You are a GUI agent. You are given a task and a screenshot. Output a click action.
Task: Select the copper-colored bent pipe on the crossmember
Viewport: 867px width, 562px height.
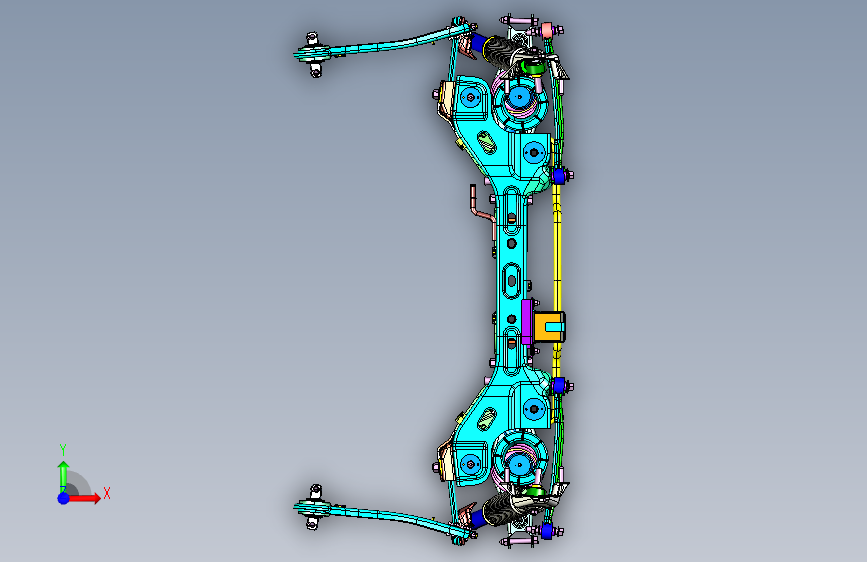[x=482, y=210]
